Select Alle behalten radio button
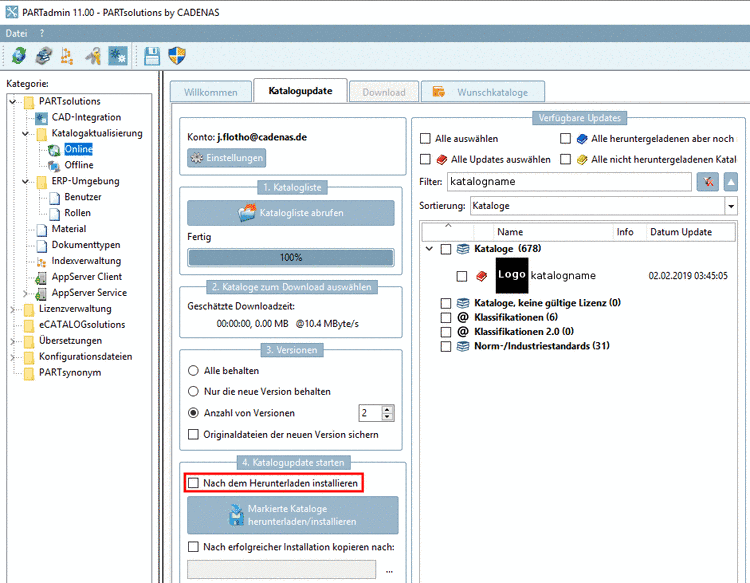 [193, 371]
